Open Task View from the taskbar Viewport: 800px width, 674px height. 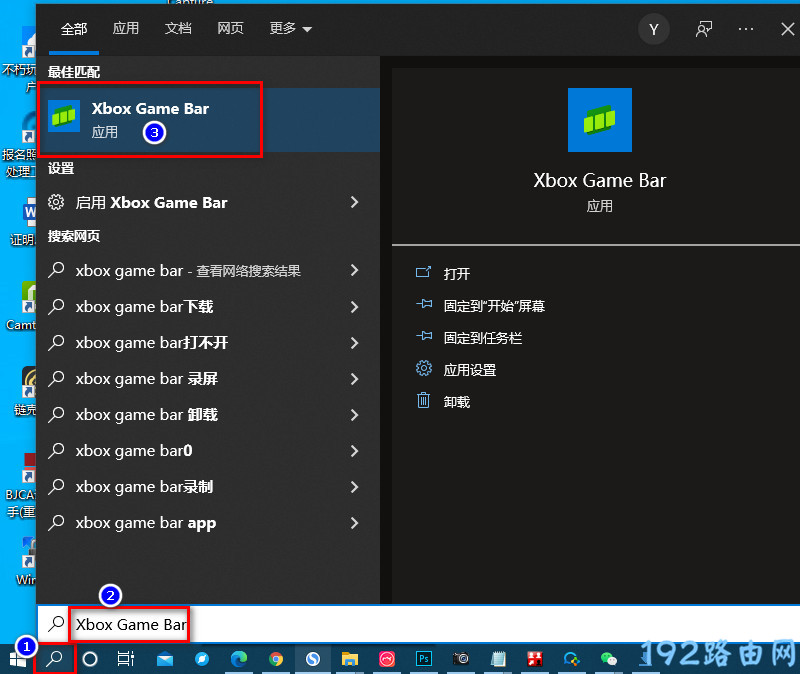(125, 658)
